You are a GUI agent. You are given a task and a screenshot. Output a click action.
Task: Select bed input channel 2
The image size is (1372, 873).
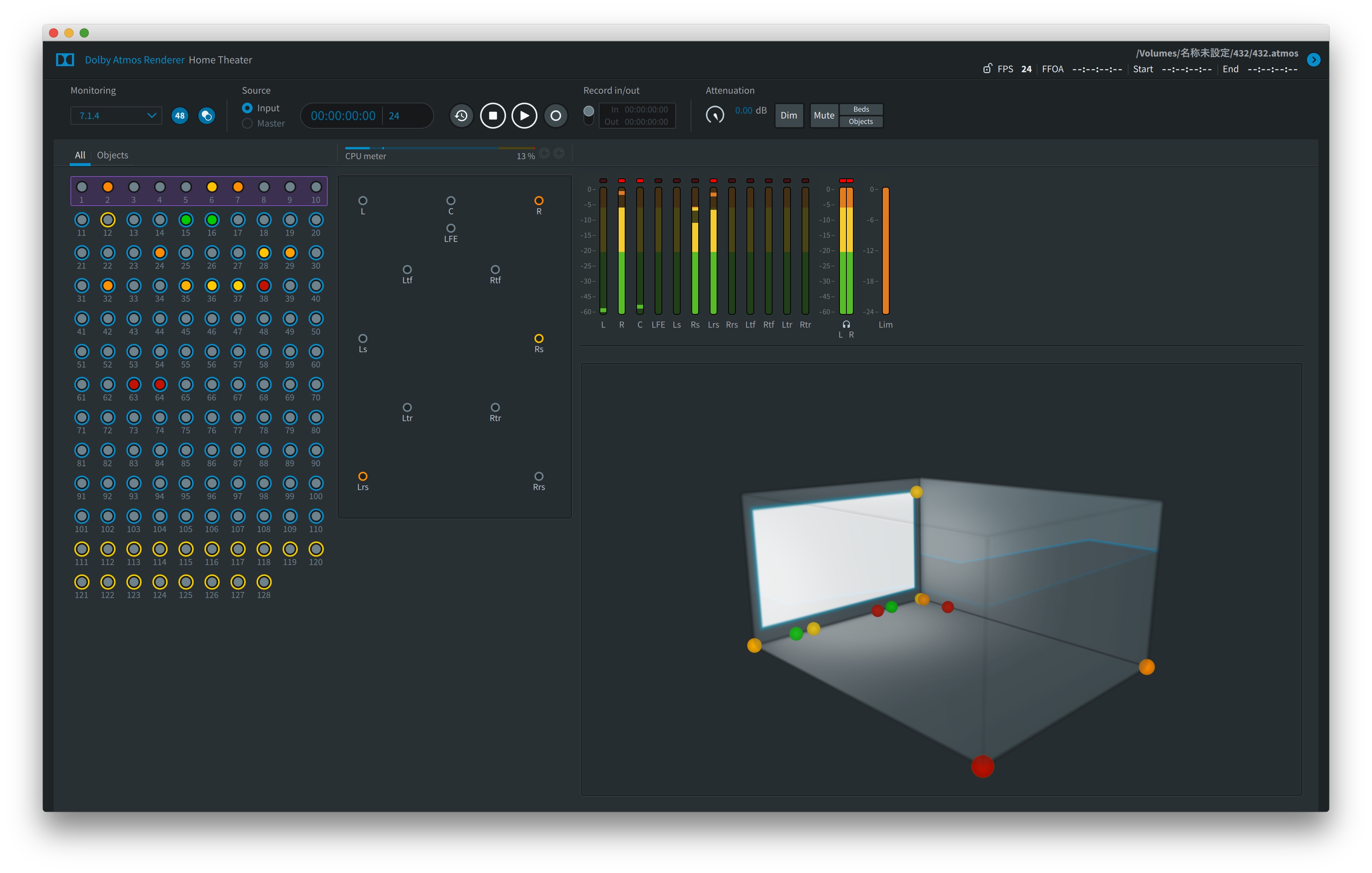click(x=108, y=187)
